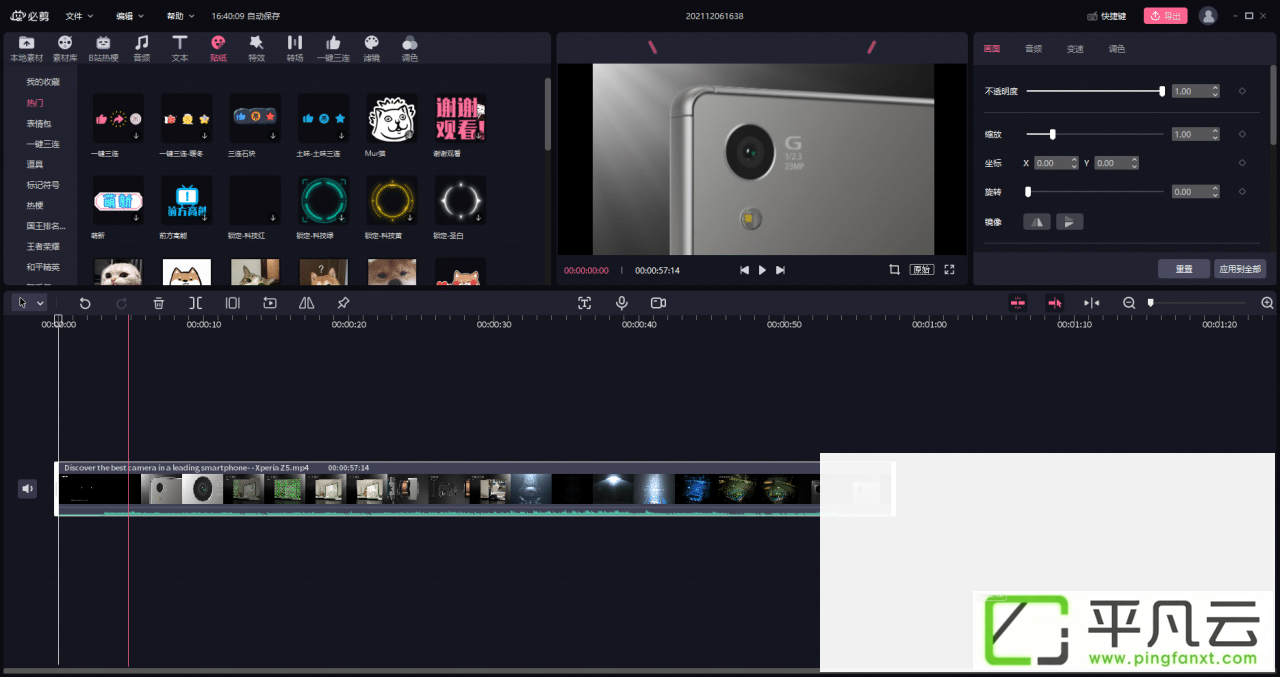The width and height of the screenshot is (1280, 677).
Task: Start voice recording with microphone icon
Action: coord(621,303)
